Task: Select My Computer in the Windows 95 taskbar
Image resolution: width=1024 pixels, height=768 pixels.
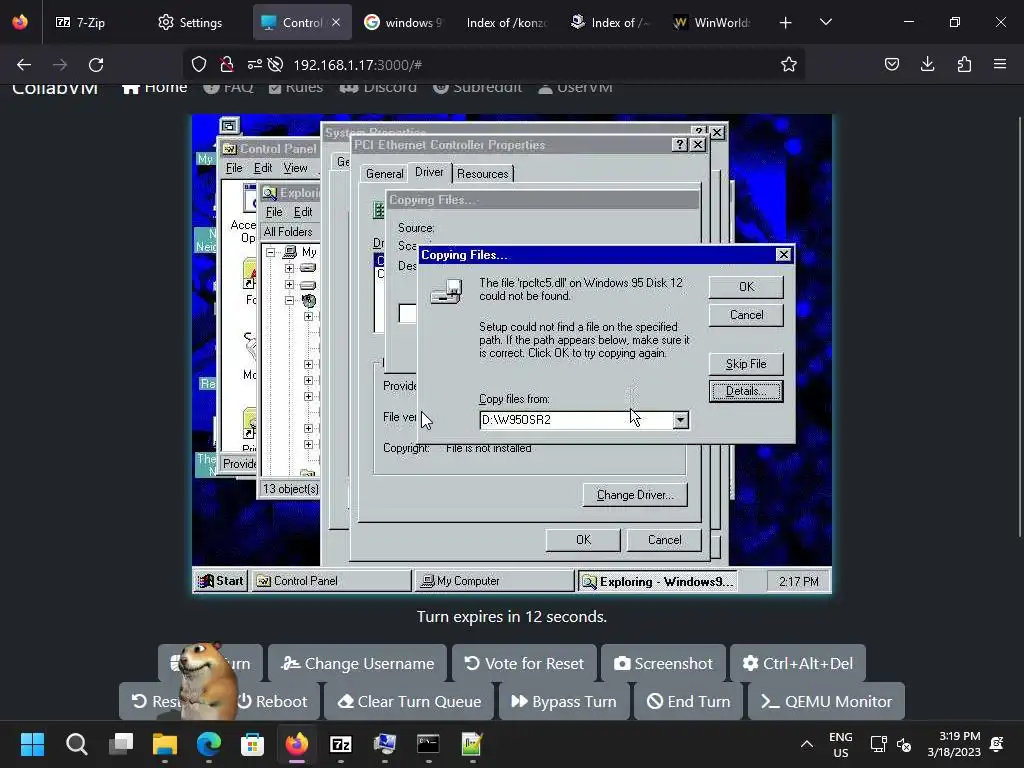Action: coord(494,581)
